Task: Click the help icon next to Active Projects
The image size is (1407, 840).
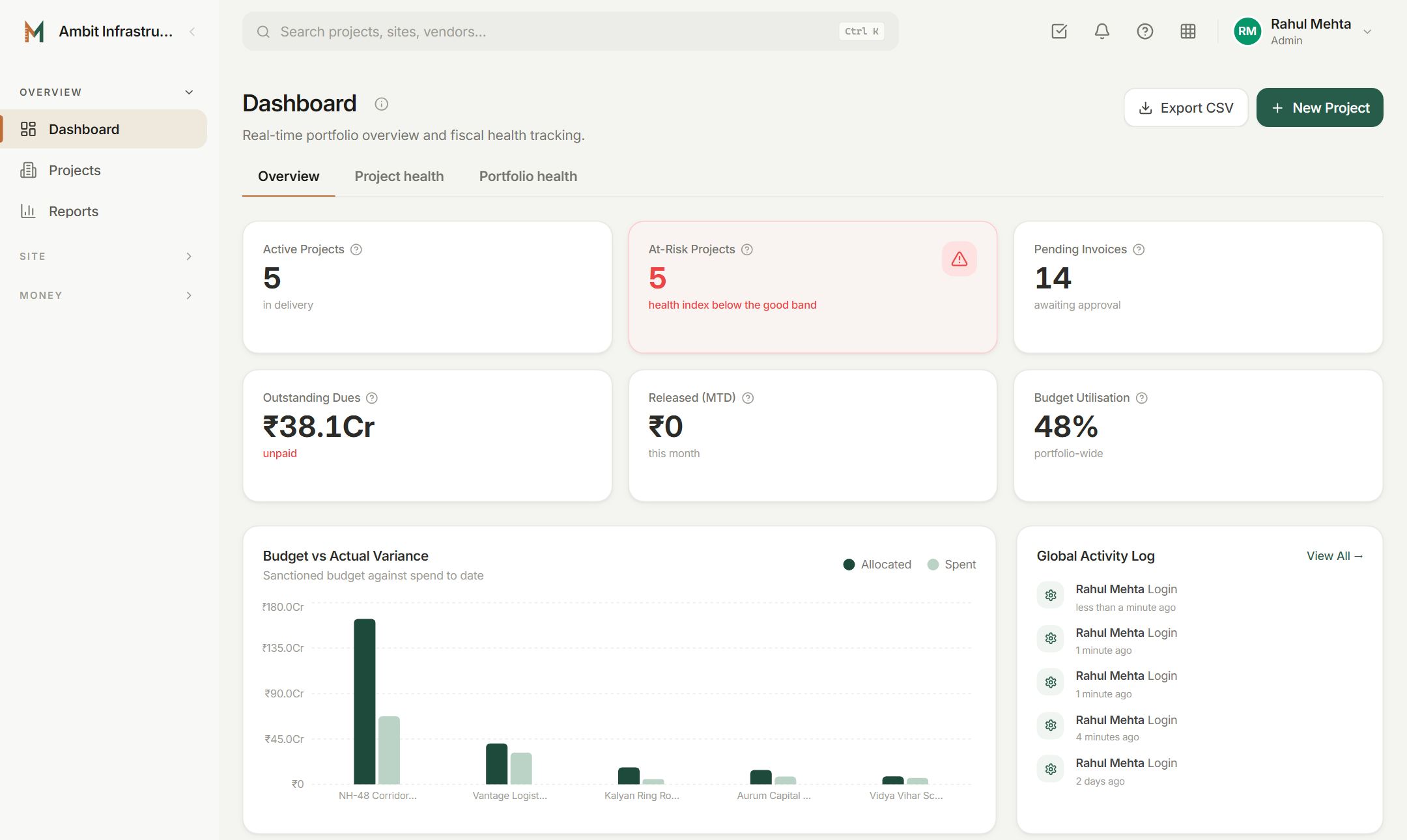Action: [356, 249]
